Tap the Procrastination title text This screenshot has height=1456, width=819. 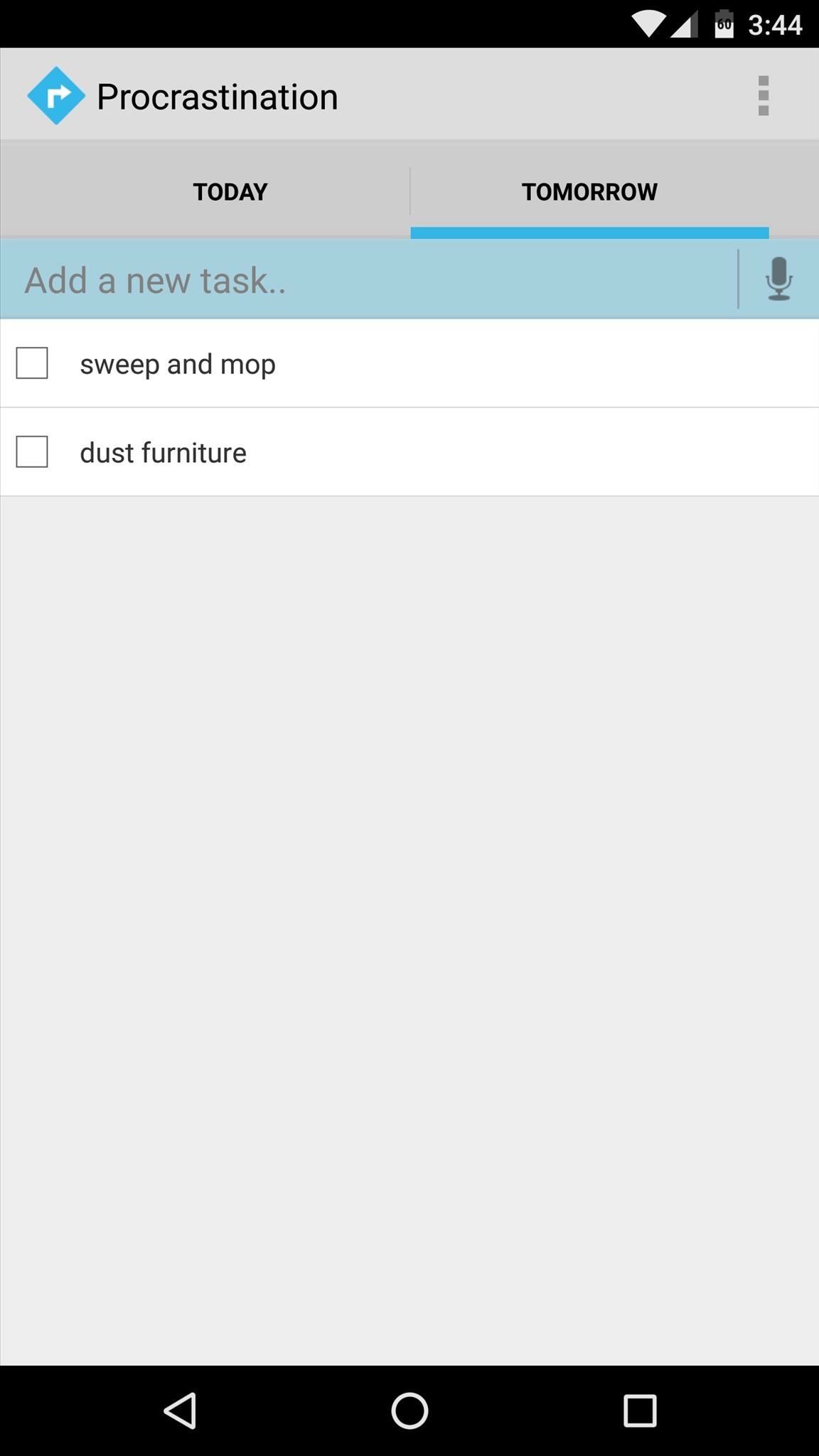[217, 97]
